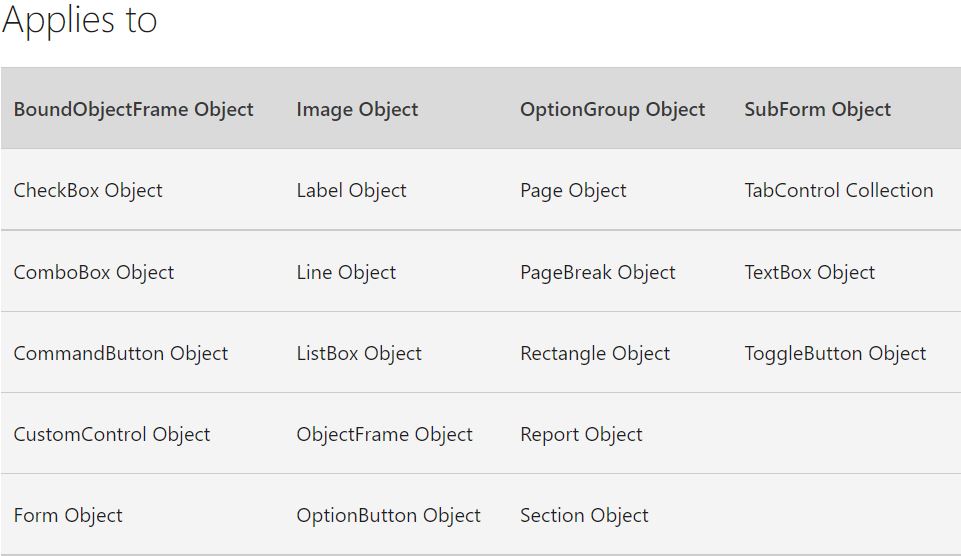The image size is (961, 556).
Task: Open the PageBreak Object entry
Action: pyautogui.click(x=597, y=272)
